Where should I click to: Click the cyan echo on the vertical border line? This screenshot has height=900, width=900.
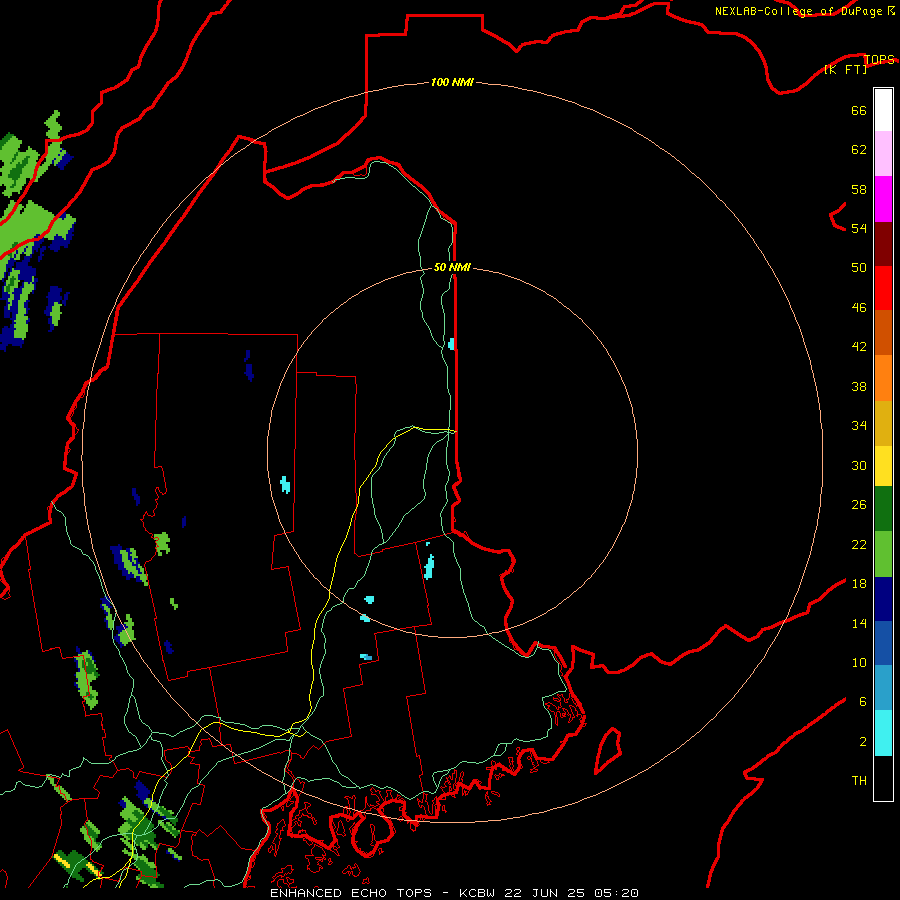pos(451,344)
